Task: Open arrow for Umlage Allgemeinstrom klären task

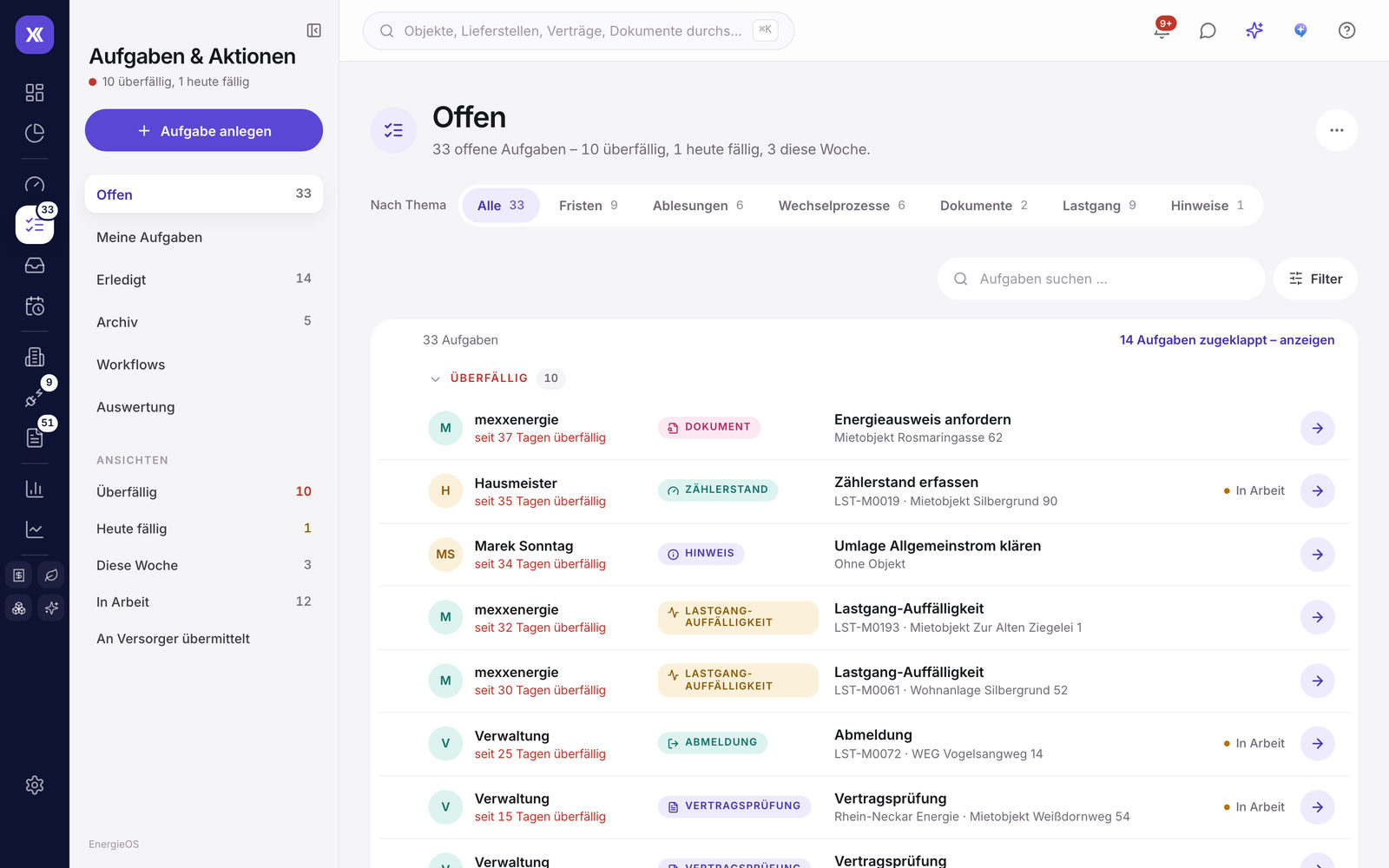Action: coord(1317,555)
